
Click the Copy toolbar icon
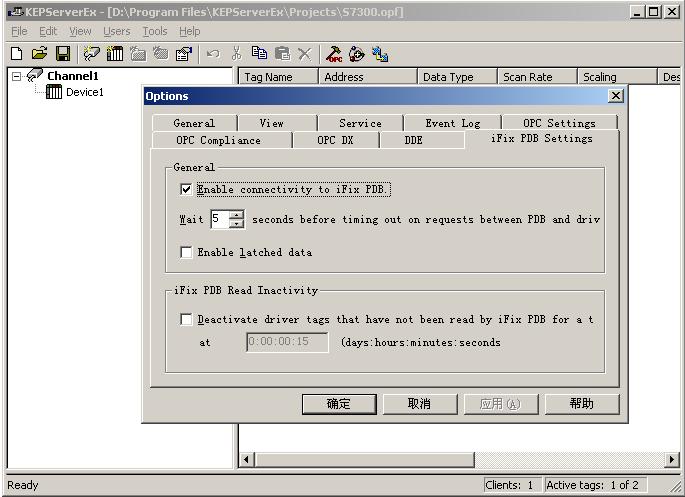[x=259, y=53]
